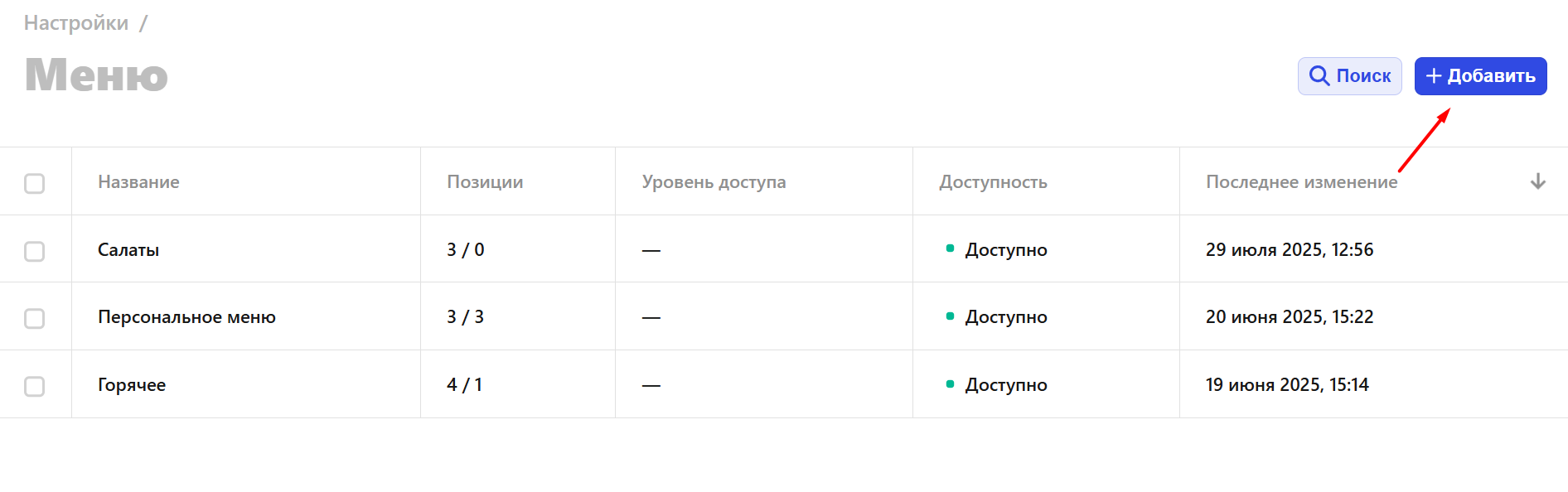Click the sort arrow in Последнее изменение column

click(x=1537, y=181)
